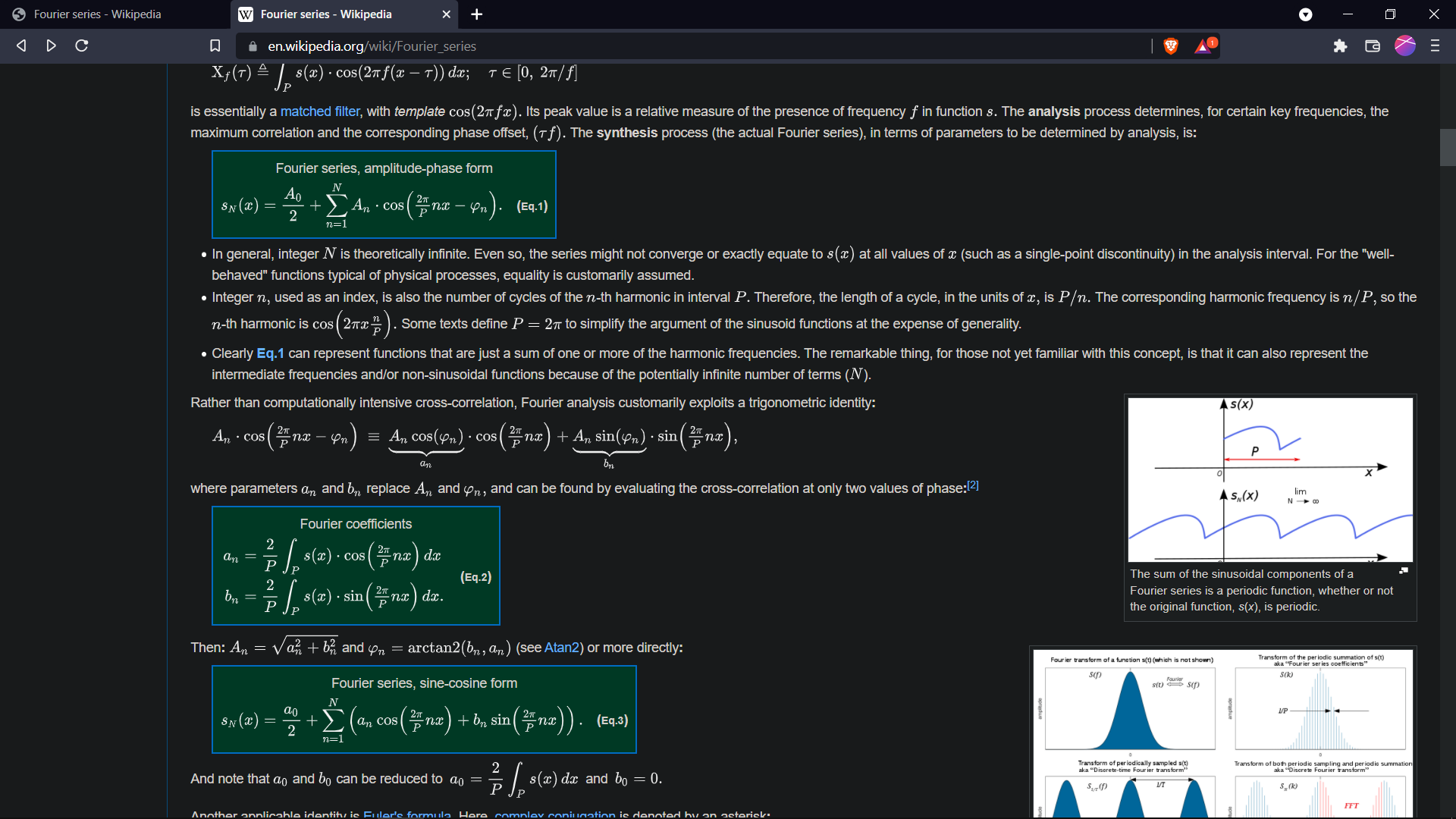Click the extensions puzzle-piece icon
This screenshot has height=819, width=1456.
click(1340, 45)
